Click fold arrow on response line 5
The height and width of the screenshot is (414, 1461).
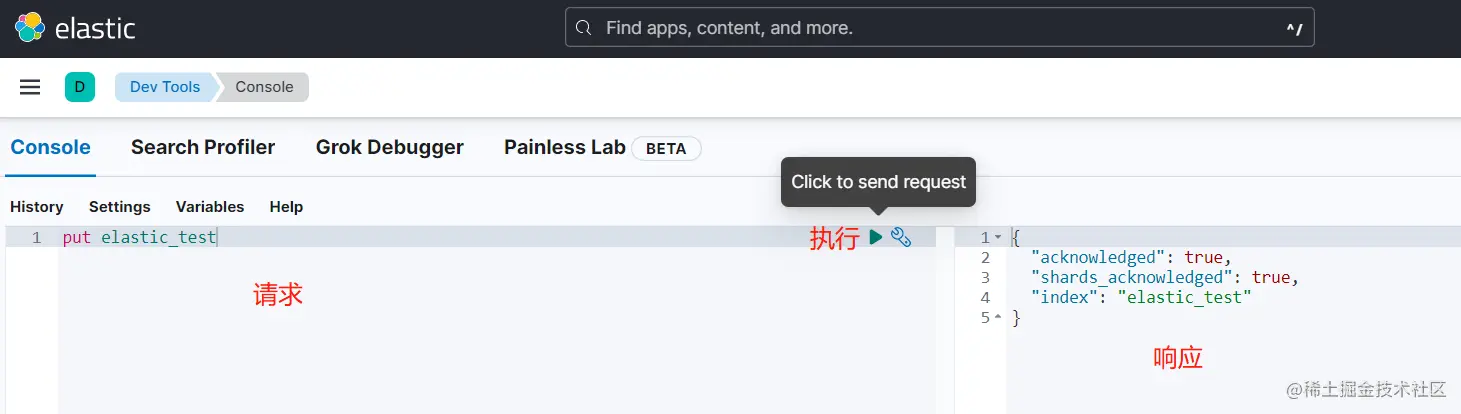pos(998,318)
